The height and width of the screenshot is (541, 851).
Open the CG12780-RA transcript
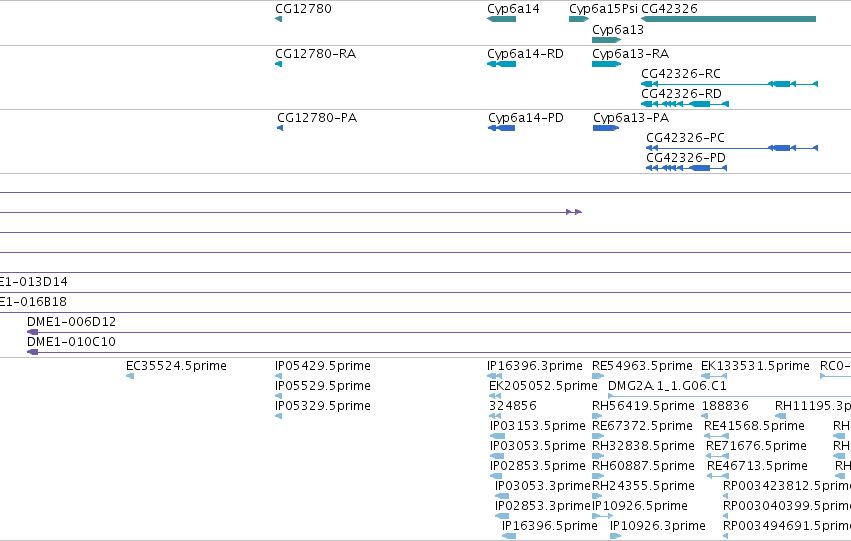pos(278,64)
